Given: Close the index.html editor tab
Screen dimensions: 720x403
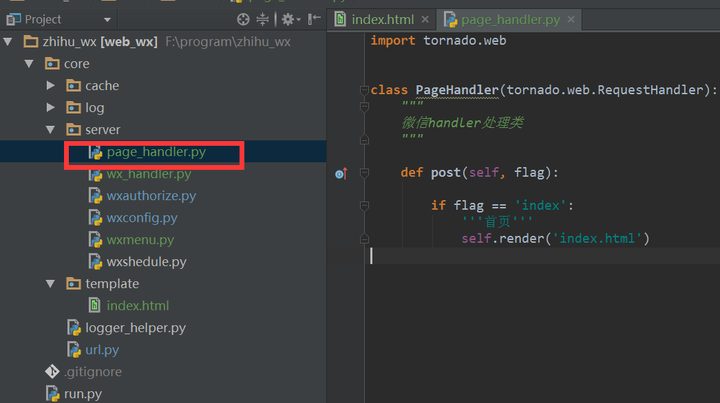Looking at the screenshot, I should tap(425, 19).
